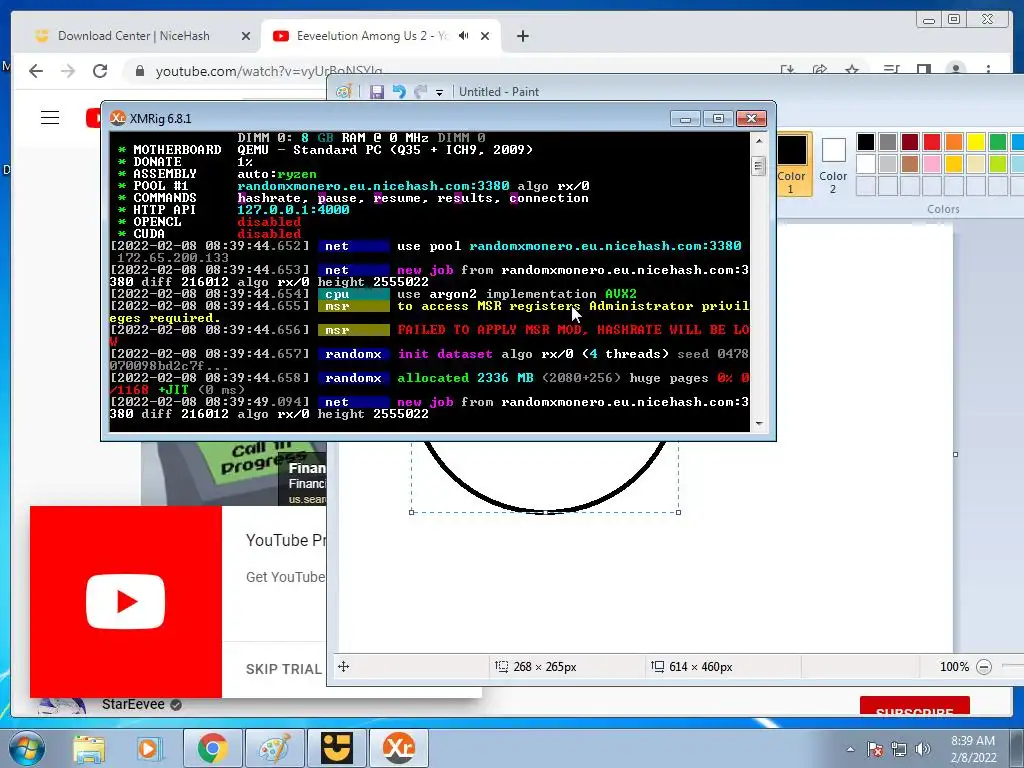Click the lock icon in the address bar
1024x768 pixels.
coord(139,71)
